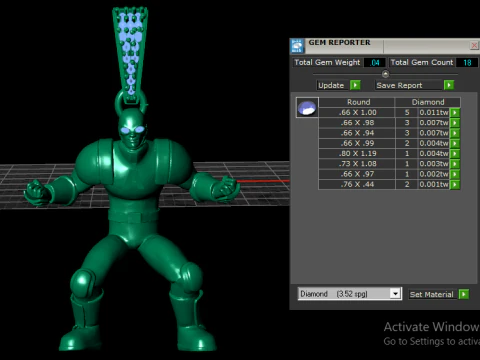
Task: Select the .66 X .97 size cell
Action: point(357,174)
